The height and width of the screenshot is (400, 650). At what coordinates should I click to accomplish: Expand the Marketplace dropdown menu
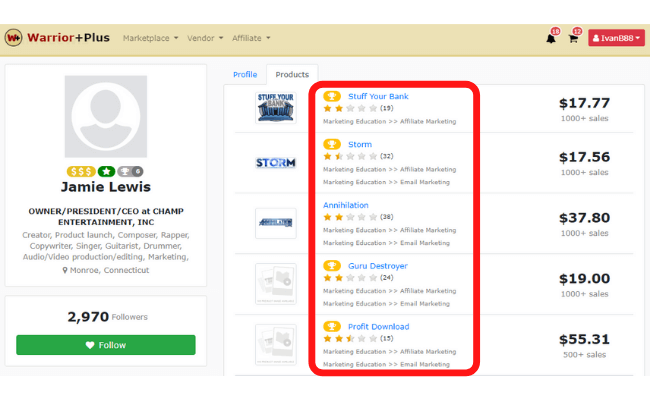pos(150,38)
